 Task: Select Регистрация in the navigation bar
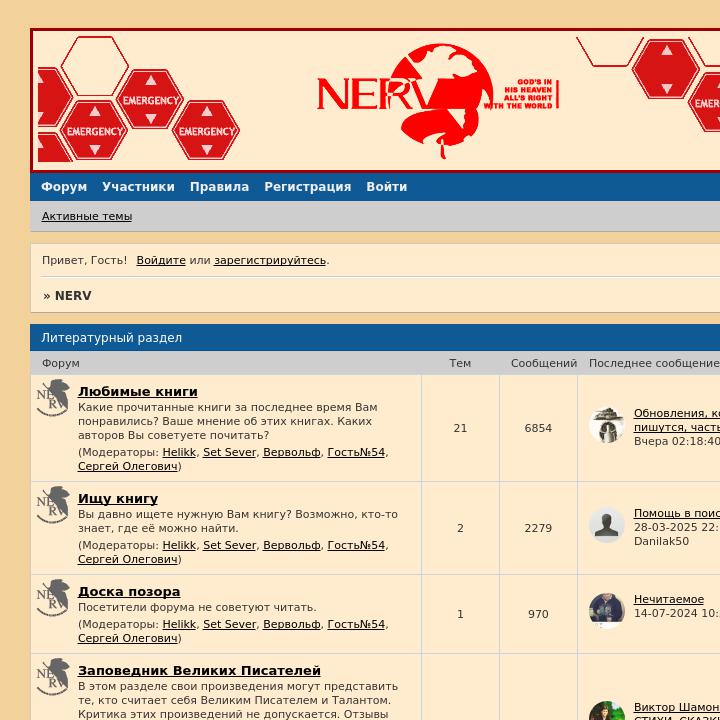pos(307,187)
